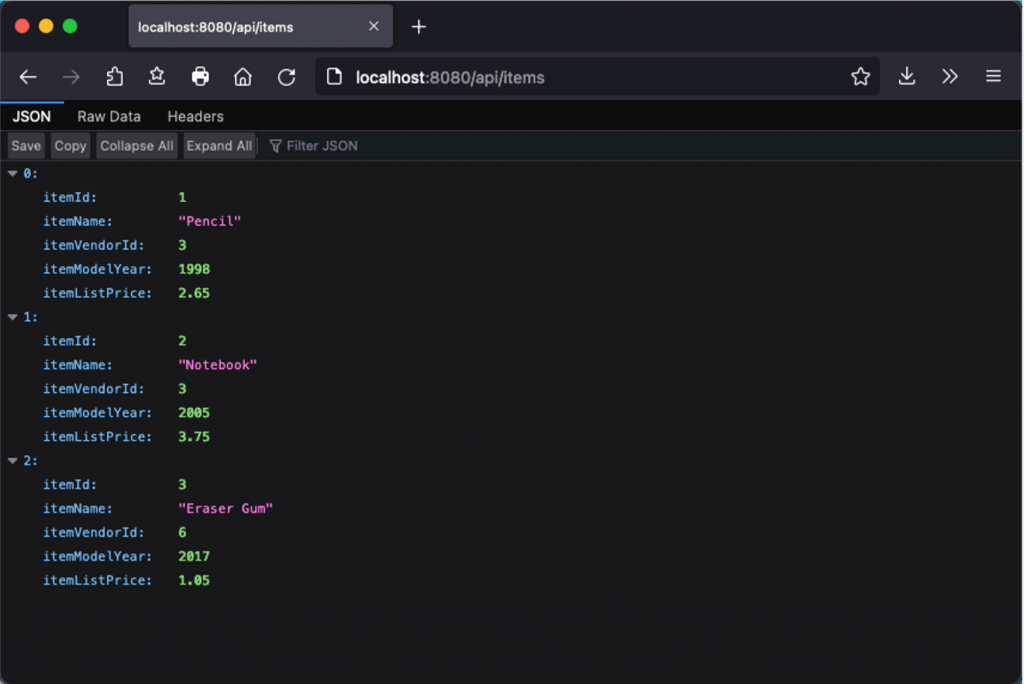The width and height of the screenshot is (1024, 684).
Task: Click the itemModelYear key under item 0
Action: click(97, 269)
